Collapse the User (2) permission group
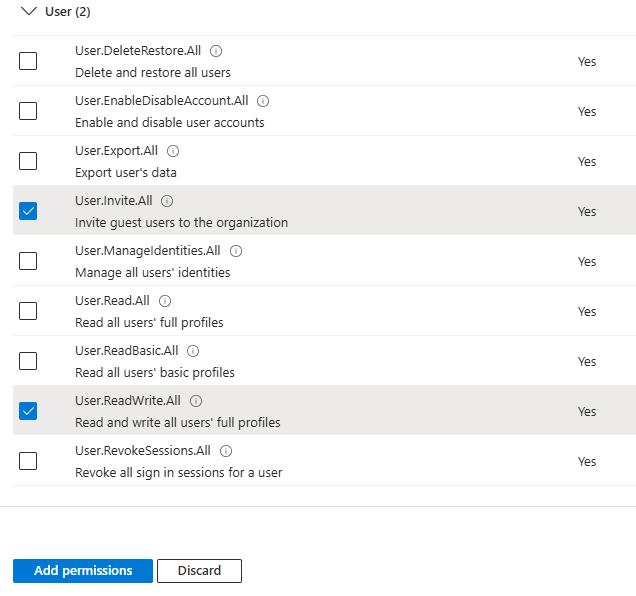Screen dimensions: 636x596 tap(27, 11)
